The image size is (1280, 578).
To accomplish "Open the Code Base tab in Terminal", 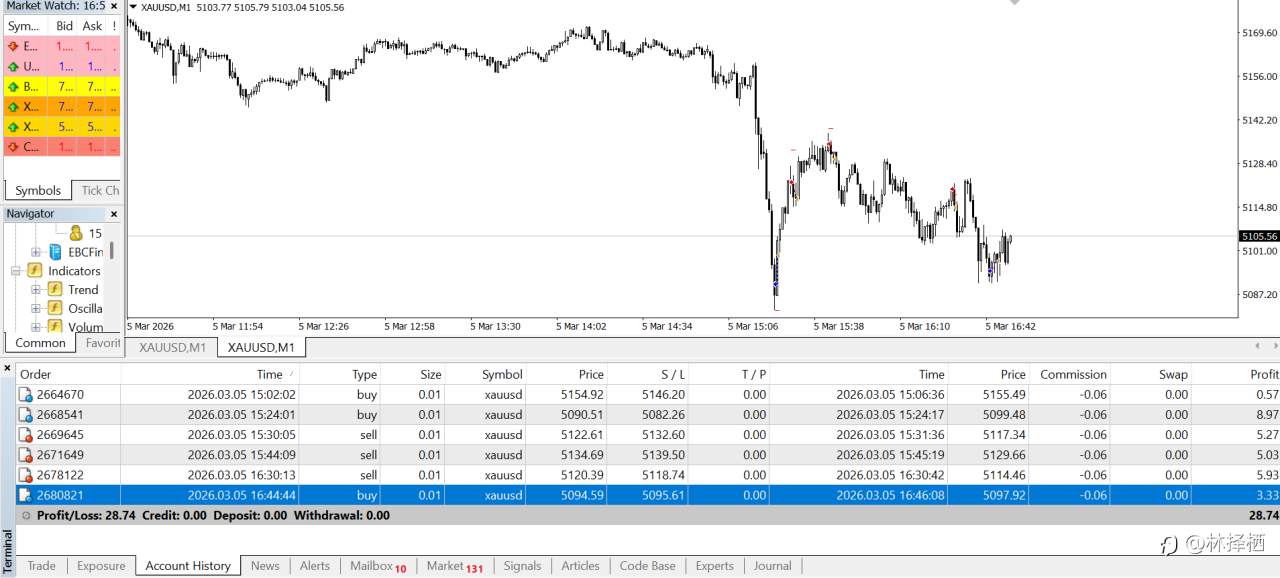I will 647,566.
